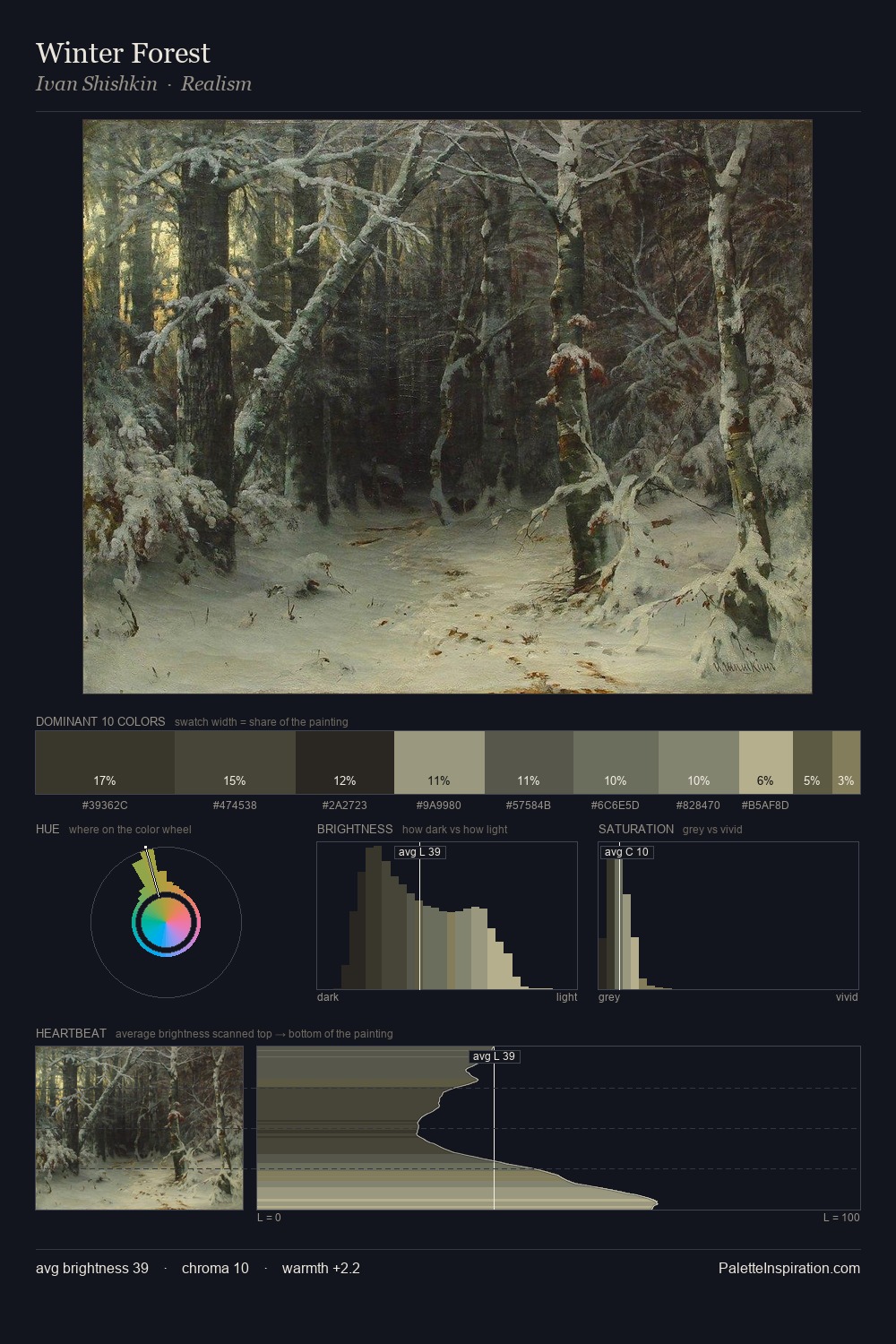Select the 17% swatch for #39362C
This screenshot has width=896, height=1344.
pos(105,762)
